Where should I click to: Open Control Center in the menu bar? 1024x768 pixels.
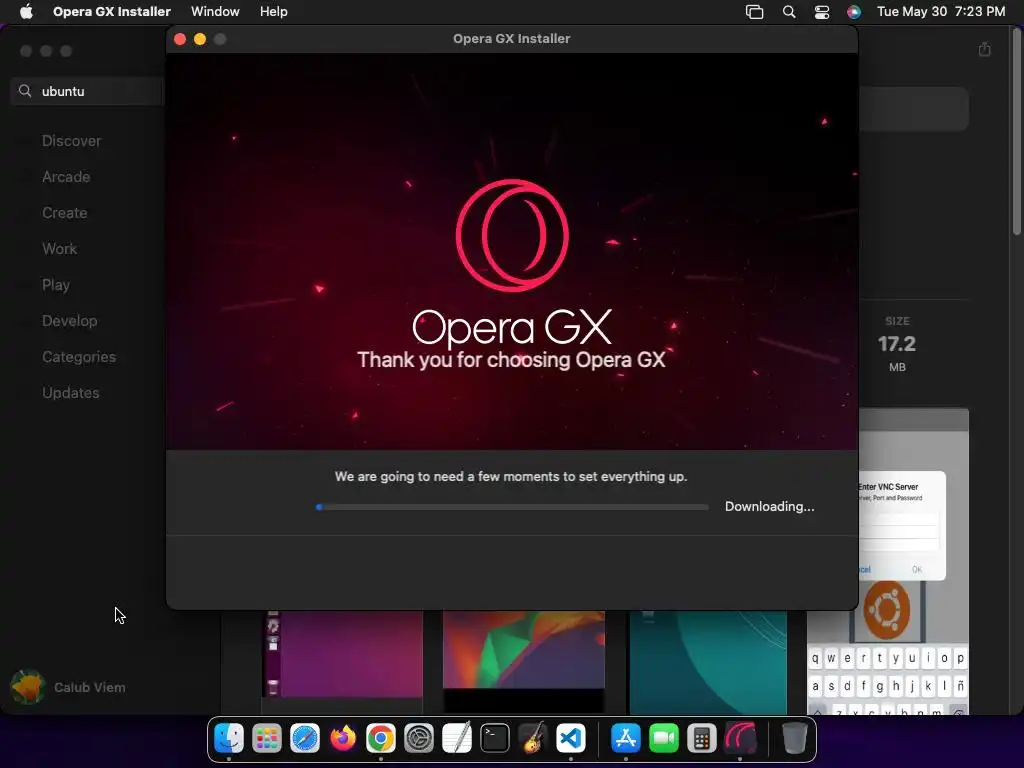(822, 12)
